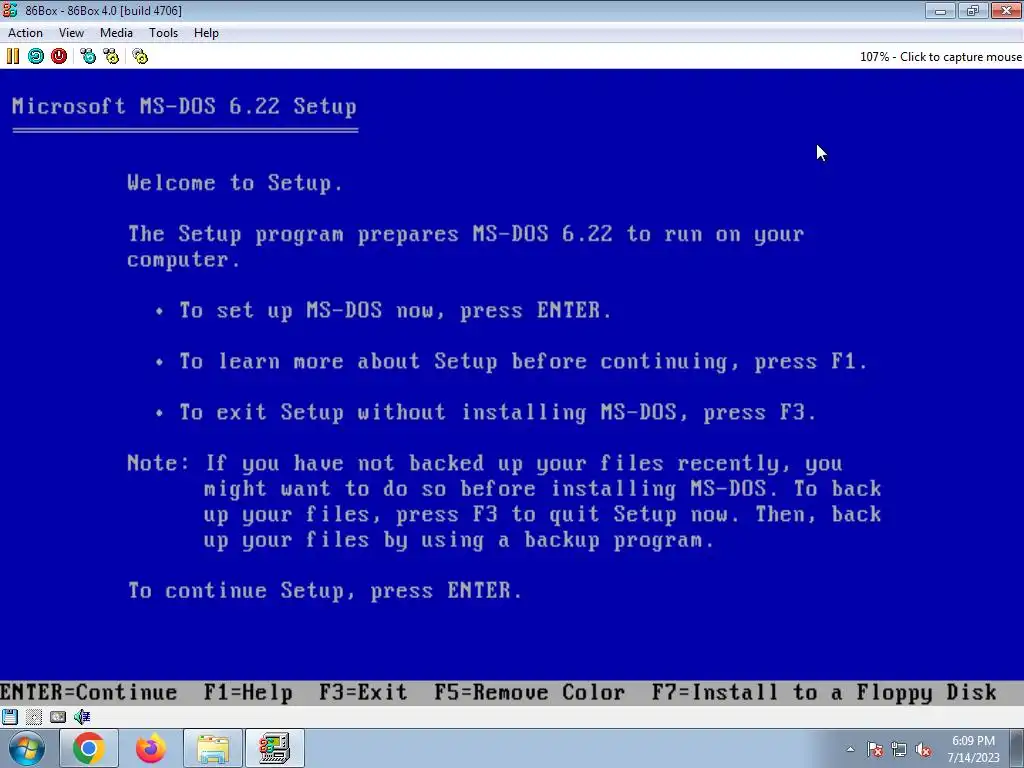Open the View menu
The image size is (1024, 768).
tap(71, 33)
